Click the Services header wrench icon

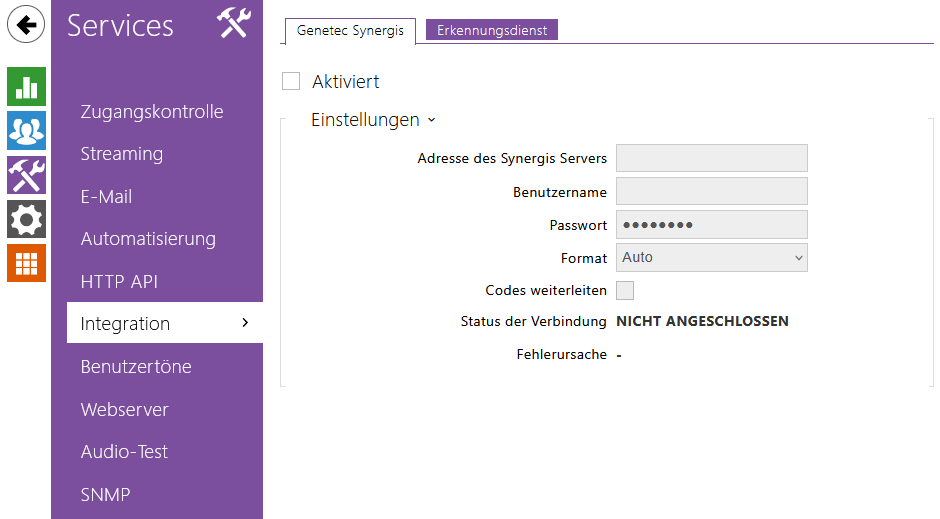233,23
